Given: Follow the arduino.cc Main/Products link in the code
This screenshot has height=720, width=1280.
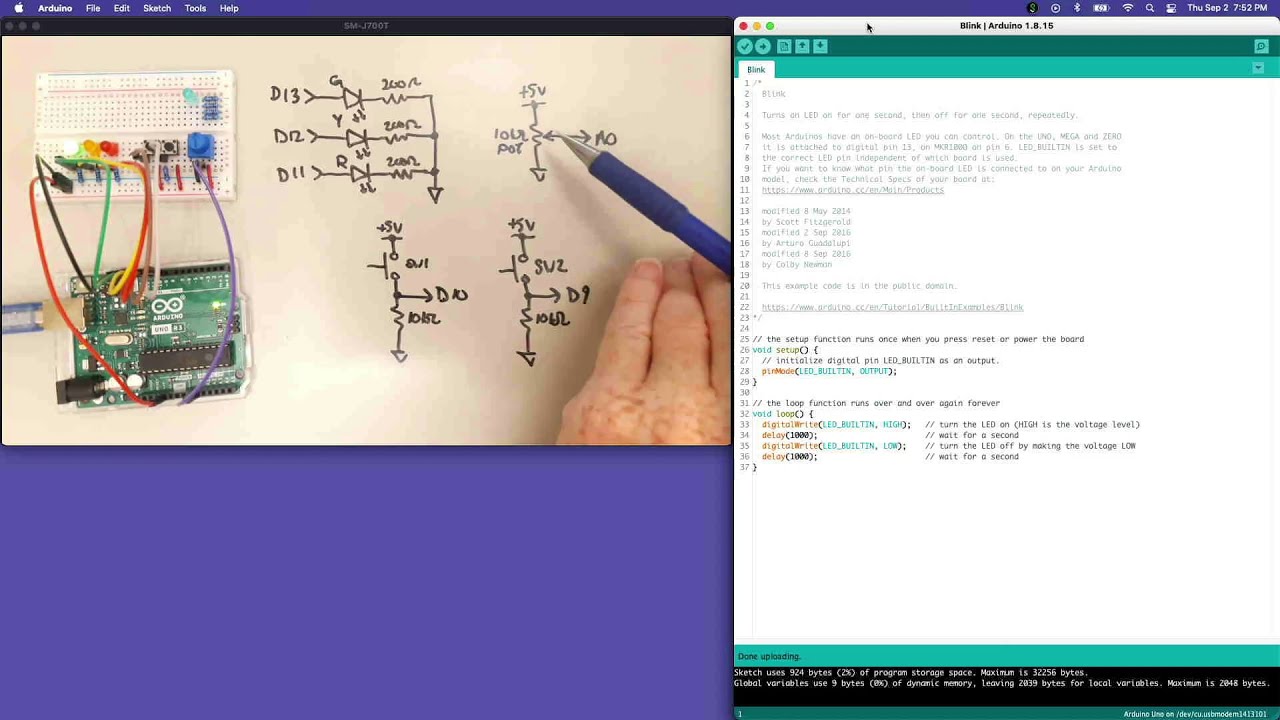Looking at the screenshot, I should click(852, 190).
